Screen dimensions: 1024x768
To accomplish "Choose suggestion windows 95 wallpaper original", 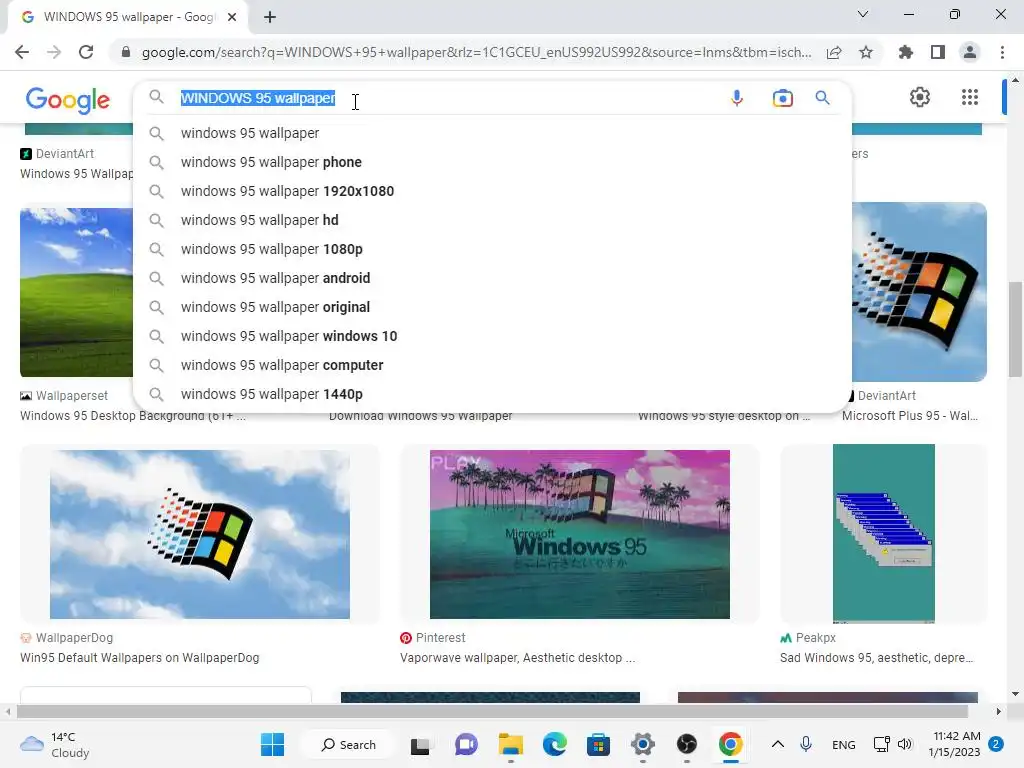I will (492, 307).
